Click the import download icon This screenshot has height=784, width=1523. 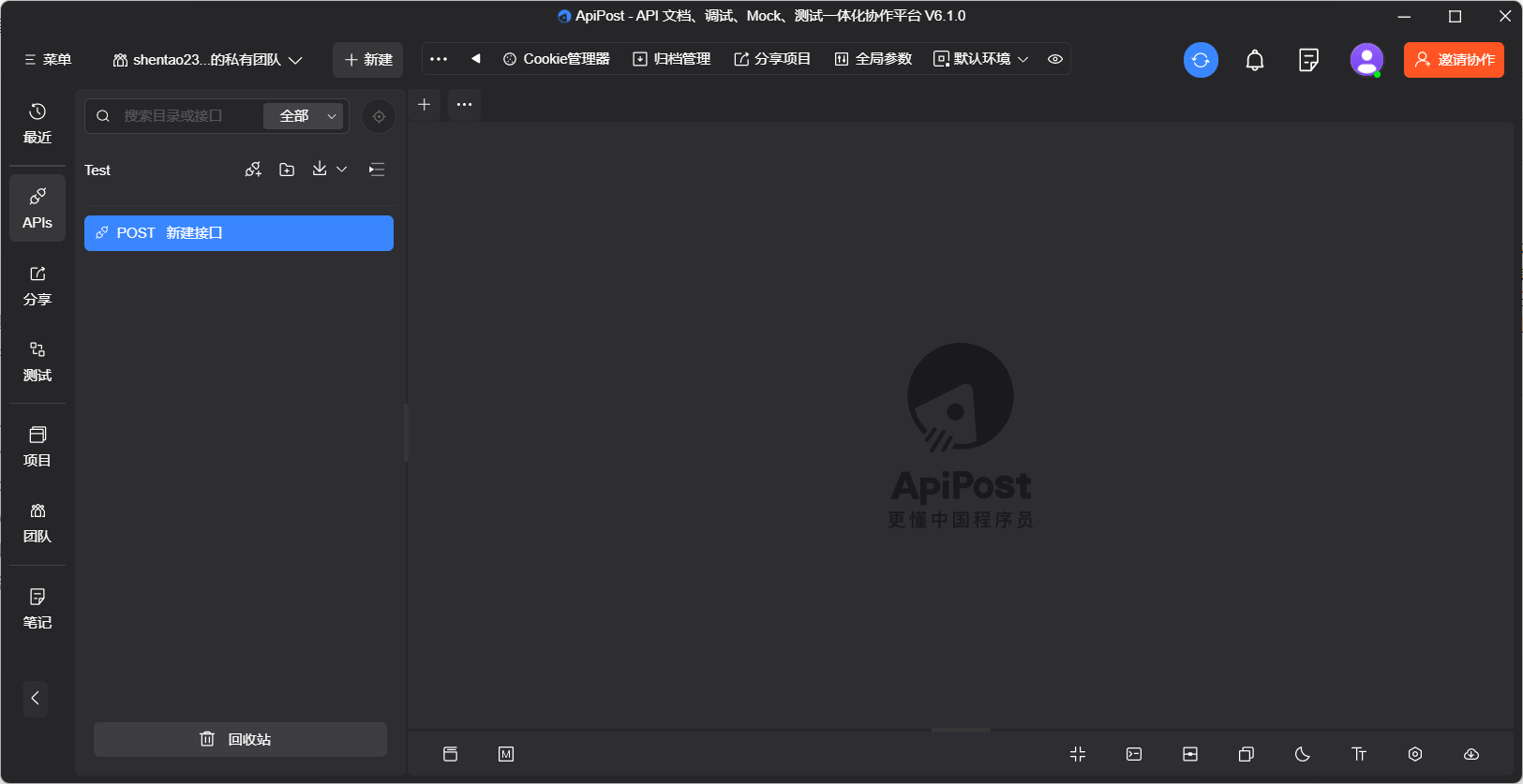click(320, 169)
